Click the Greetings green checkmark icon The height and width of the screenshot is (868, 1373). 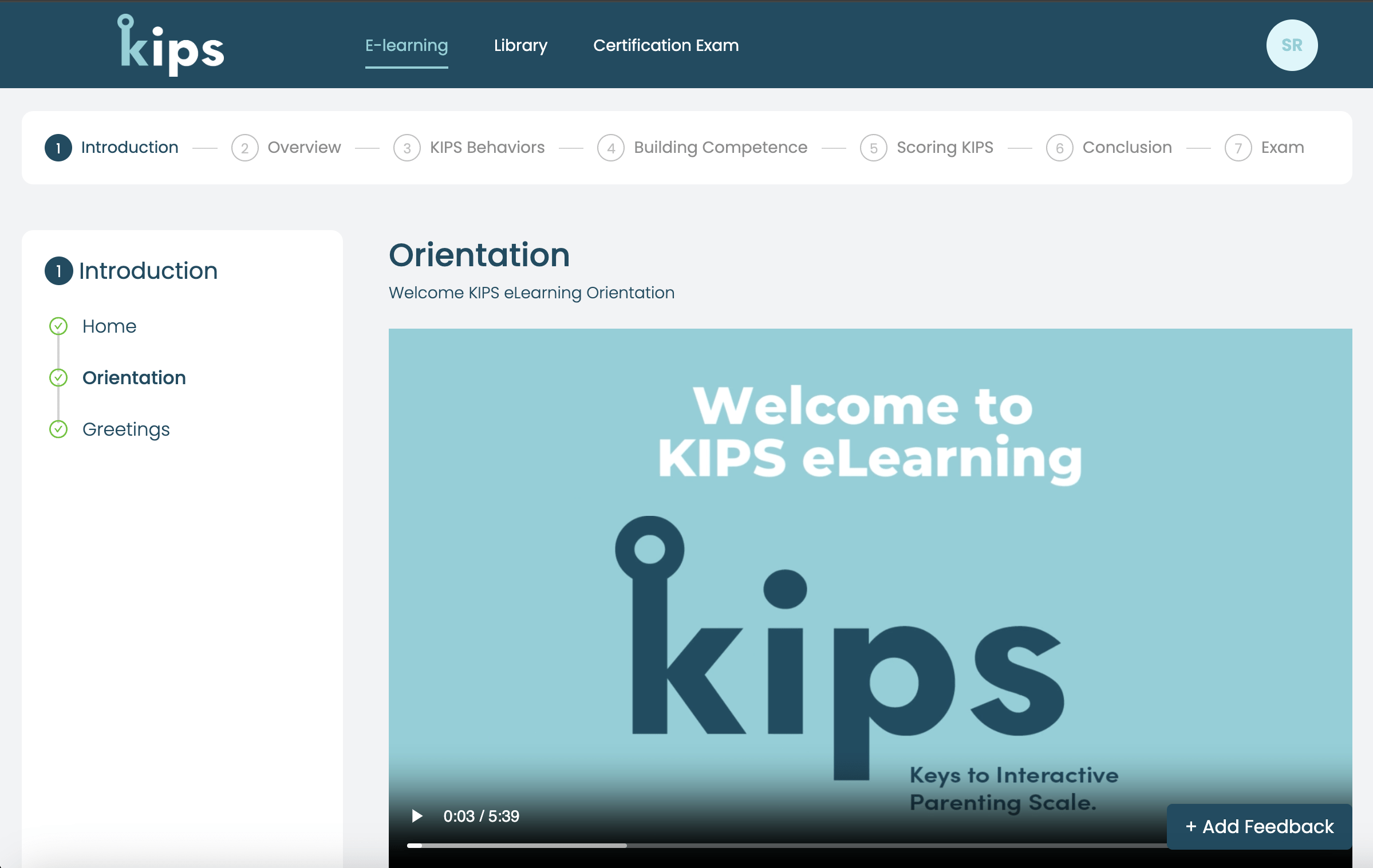pyautogui.click(x=58, y=429)
